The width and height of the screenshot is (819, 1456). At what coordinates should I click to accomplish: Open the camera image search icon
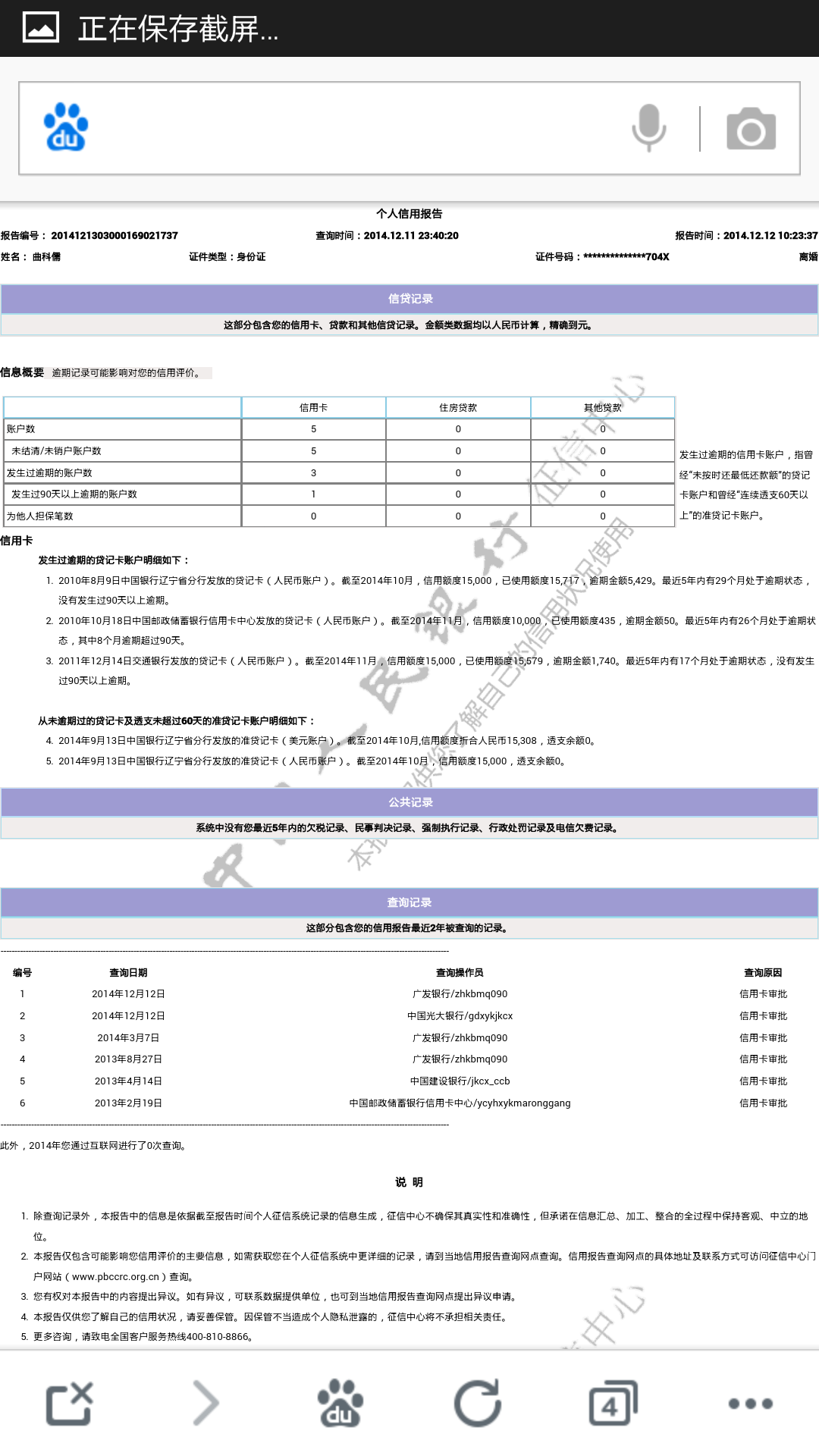(751, 128)
